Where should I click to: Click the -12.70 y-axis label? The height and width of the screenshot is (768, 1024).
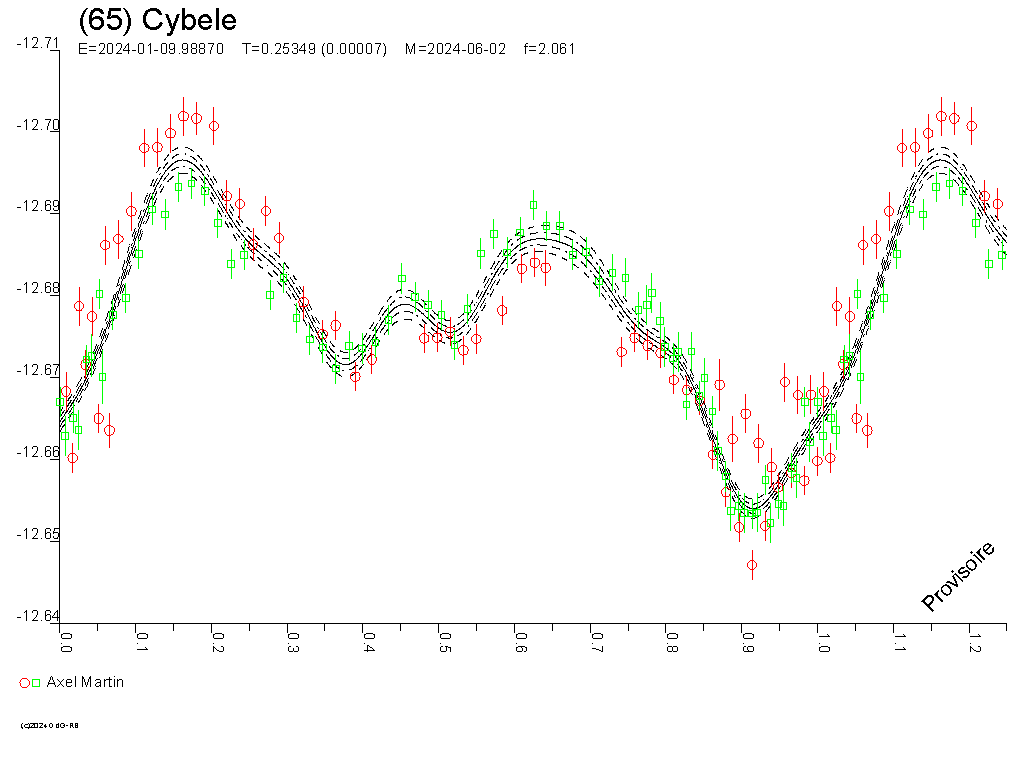(x=38, y=125)
